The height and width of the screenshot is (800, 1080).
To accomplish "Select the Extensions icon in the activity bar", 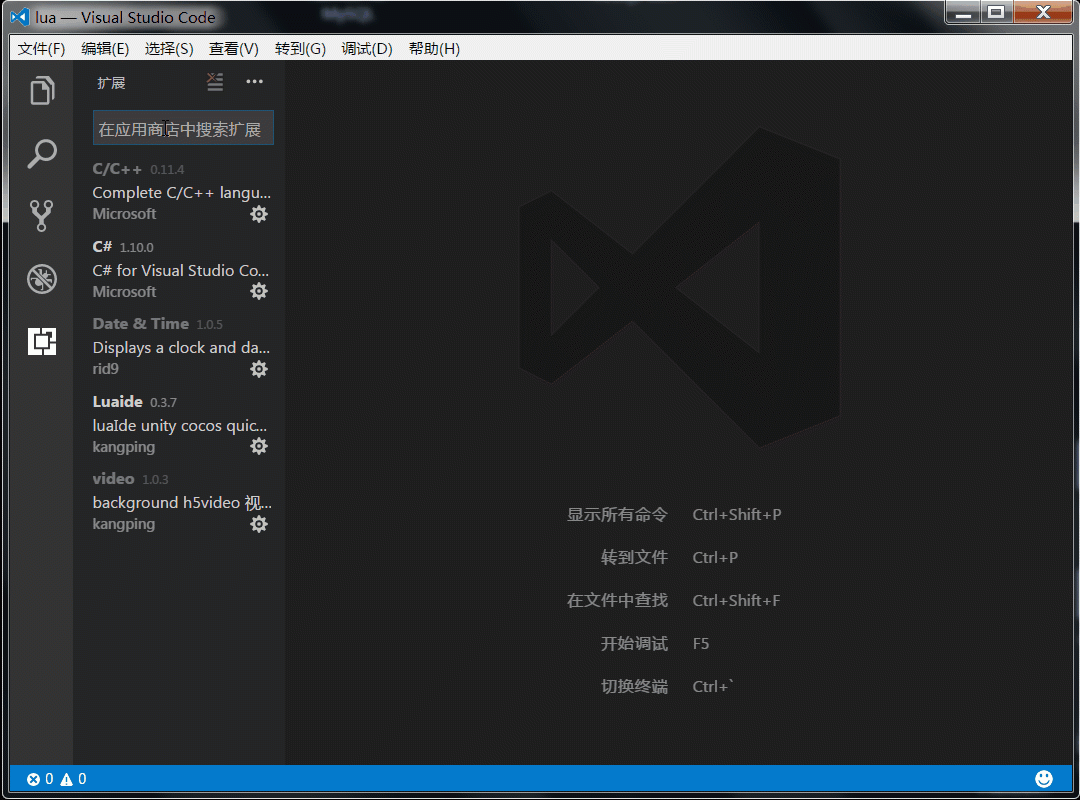I will tap(41, 340).
